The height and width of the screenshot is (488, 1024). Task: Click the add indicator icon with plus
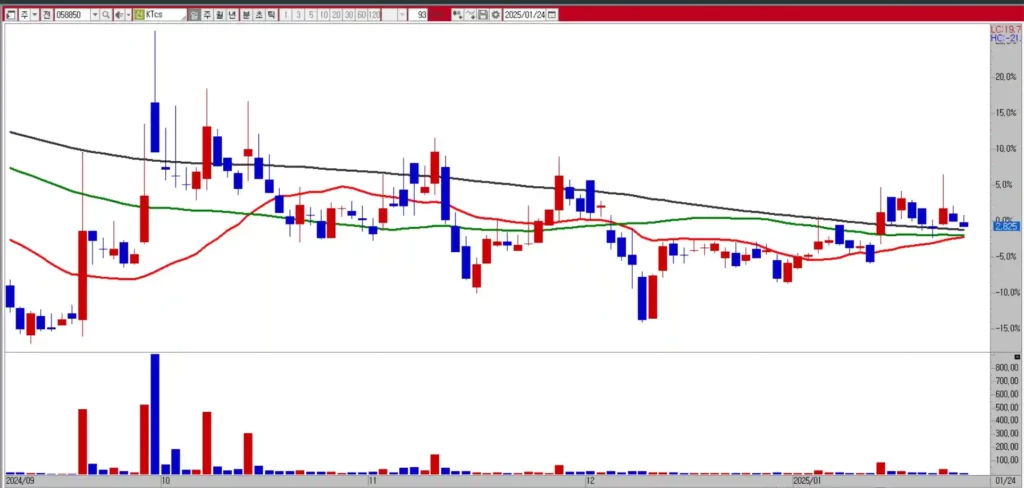pos(458,15)
